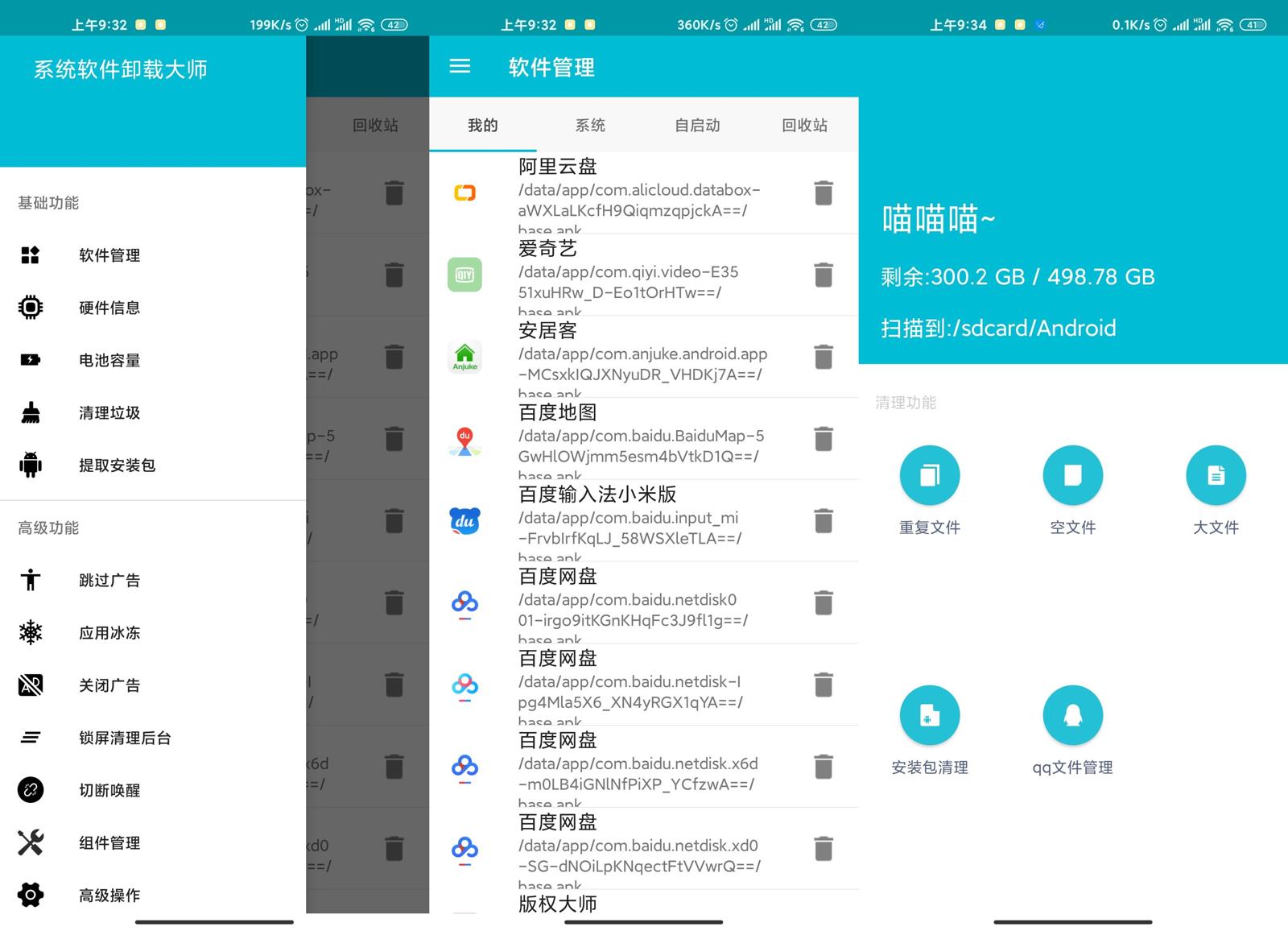Open 电池容量 battery capacity page
This screenshot has width=1288, height=931.
click(x=109, y=360)
